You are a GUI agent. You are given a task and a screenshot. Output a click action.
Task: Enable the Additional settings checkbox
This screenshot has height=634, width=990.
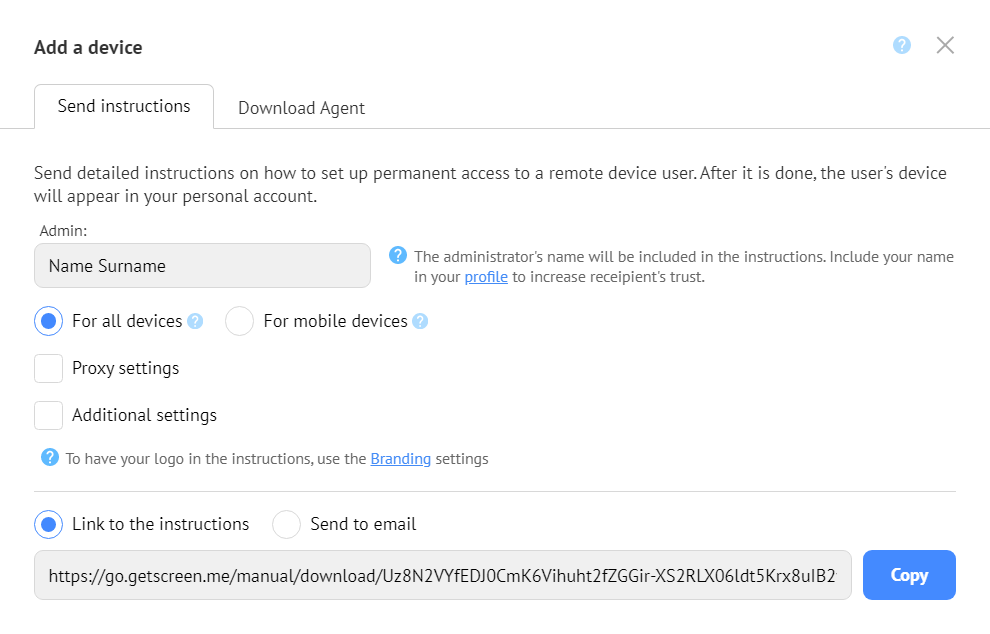49,416
